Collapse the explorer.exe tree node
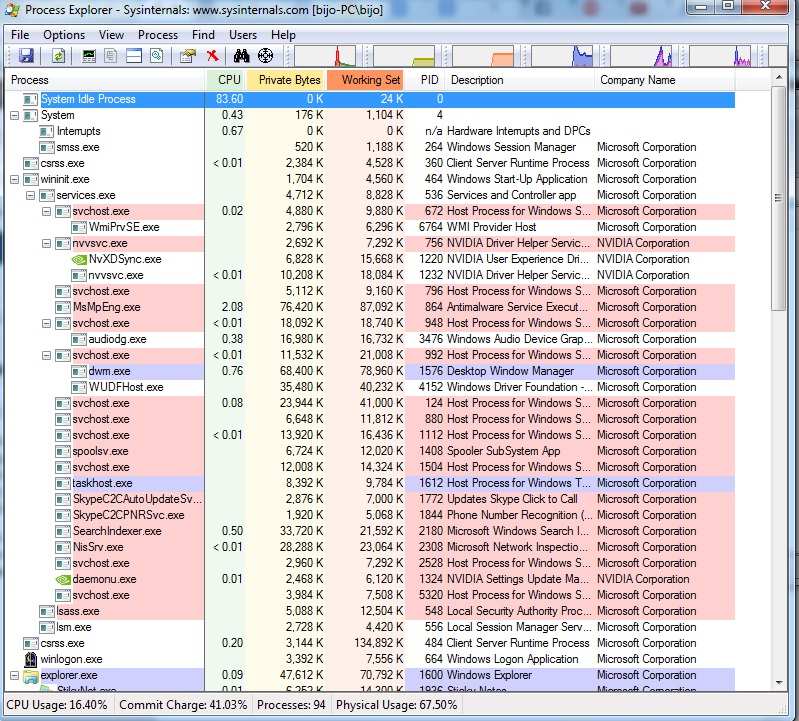This screenshot has height=721, width=799. tap(15, 676)
